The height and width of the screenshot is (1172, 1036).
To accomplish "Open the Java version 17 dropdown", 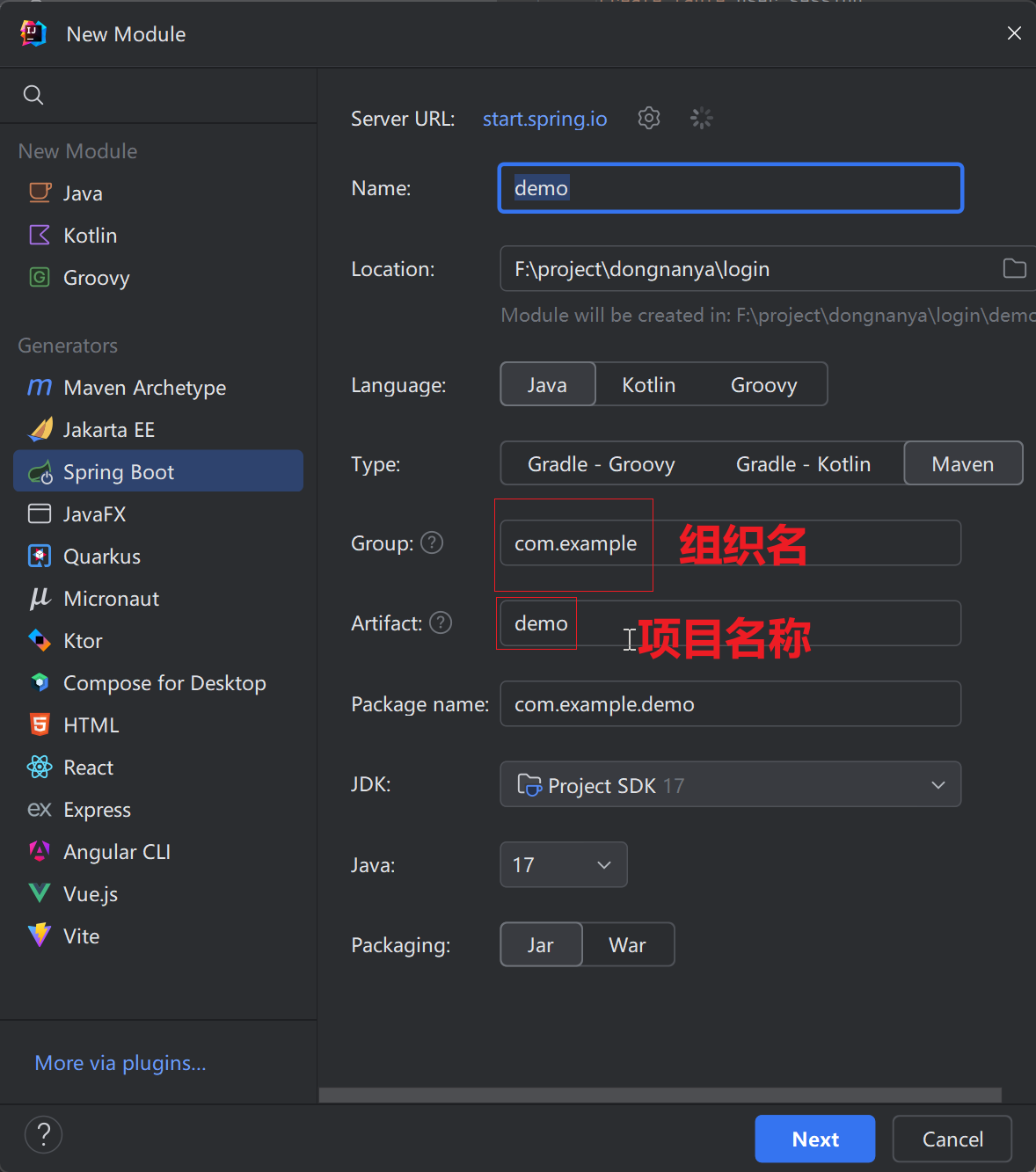I will [564, 864].
